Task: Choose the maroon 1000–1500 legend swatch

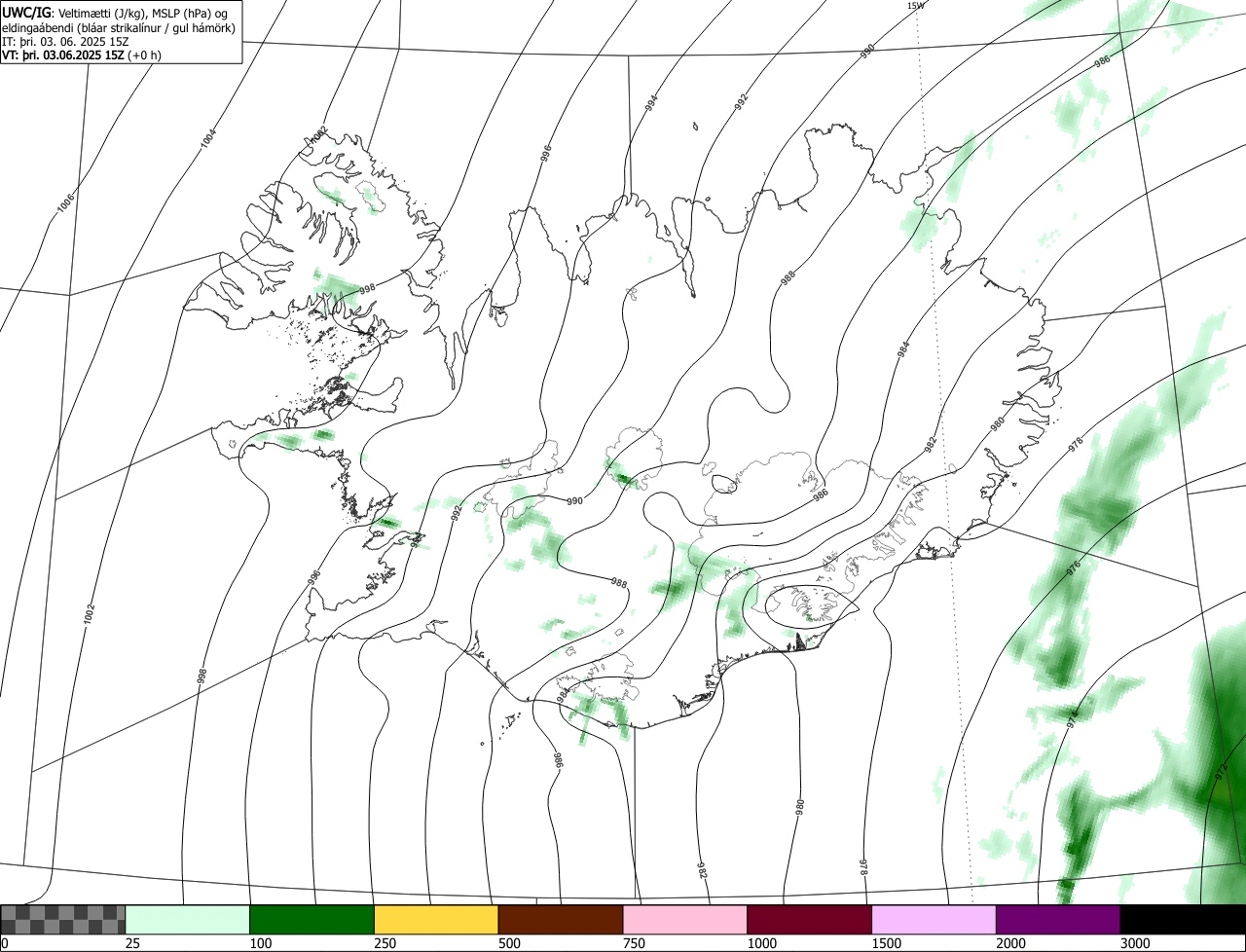Action: tap(810, 920)
